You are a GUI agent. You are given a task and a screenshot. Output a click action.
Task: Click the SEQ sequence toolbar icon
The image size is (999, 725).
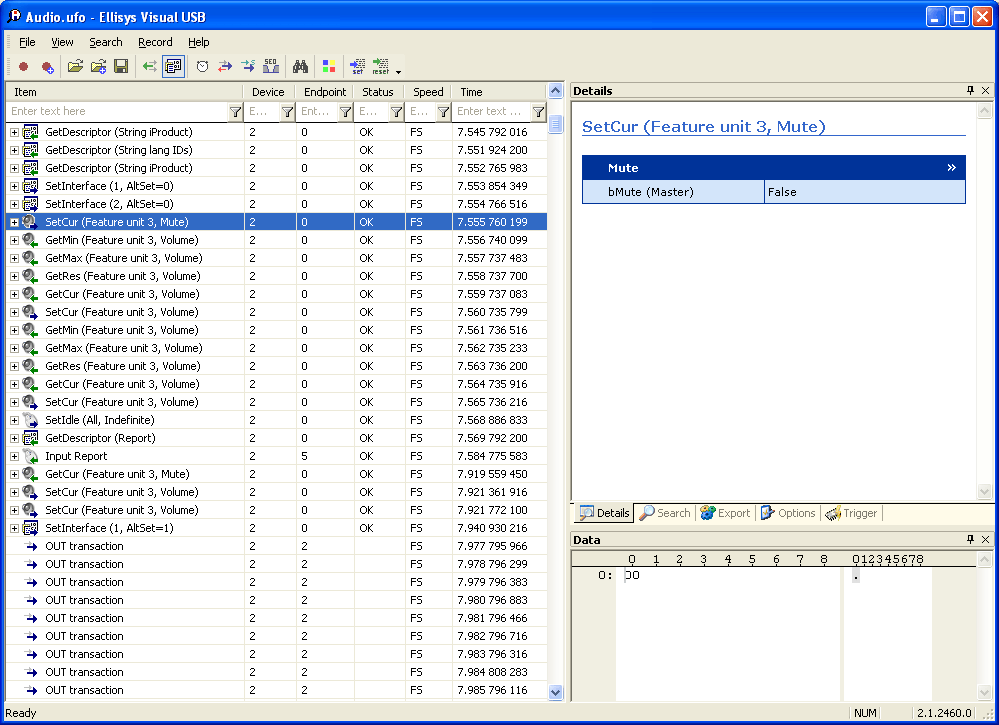[271, 67]
